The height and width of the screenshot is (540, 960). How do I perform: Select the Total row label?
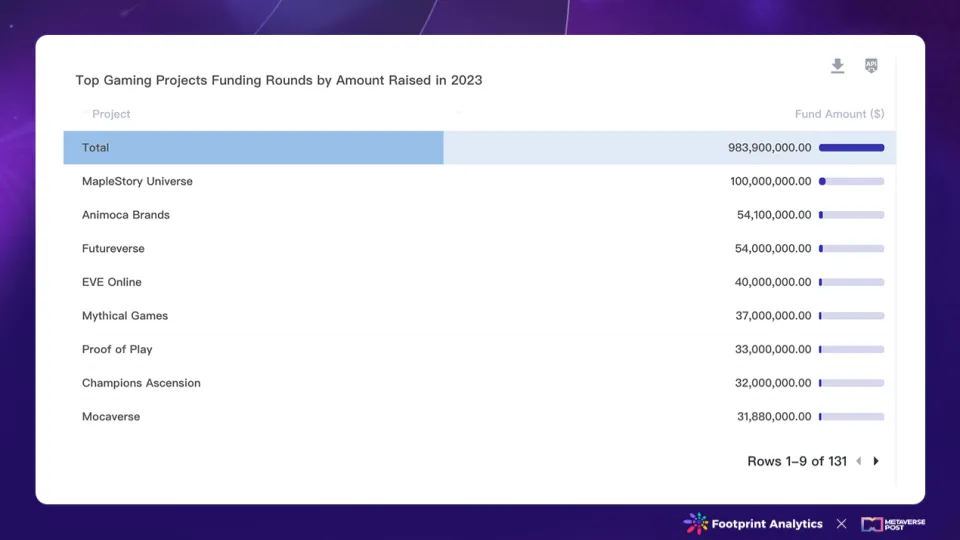tap(96, 148)
